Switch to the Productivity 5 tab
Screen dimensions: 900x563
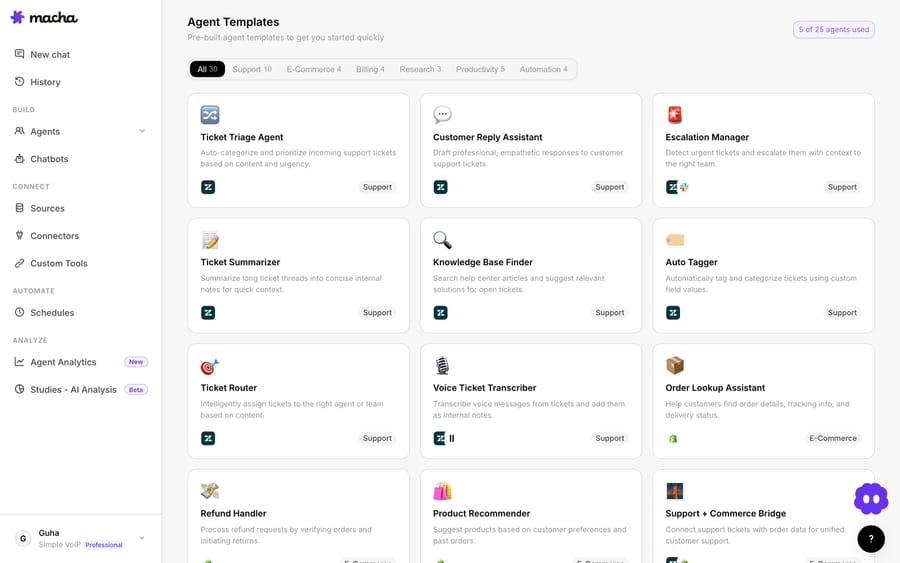tap(480, 69)
